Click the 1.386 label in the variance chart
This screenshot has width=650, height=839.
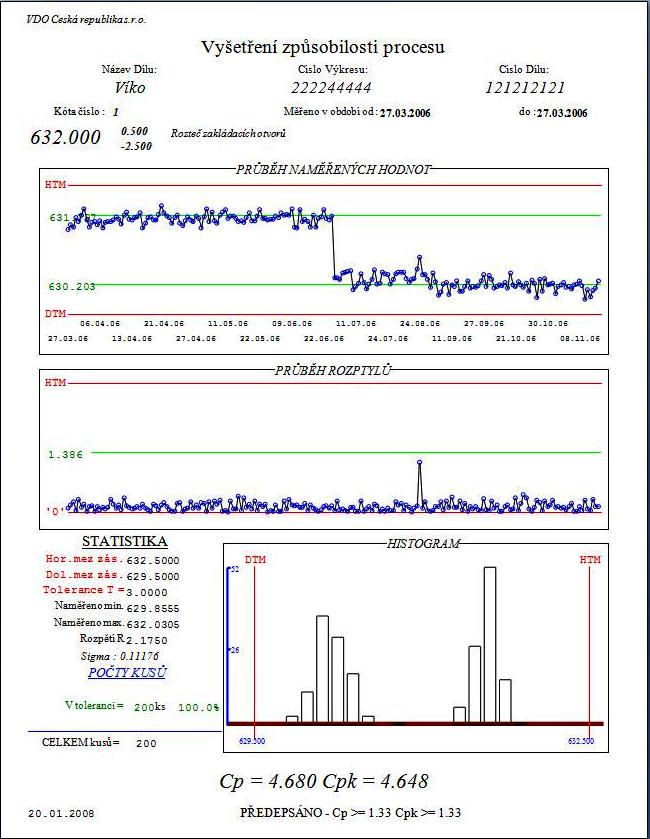pyautogui.click(x=66, y=455)
